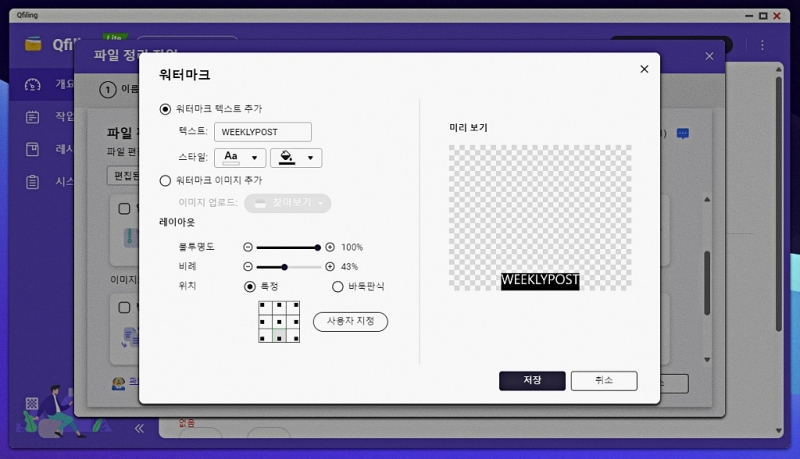Click the blue chat feedback icon
This screenshot has width=800, height=459.
[683, 133]
